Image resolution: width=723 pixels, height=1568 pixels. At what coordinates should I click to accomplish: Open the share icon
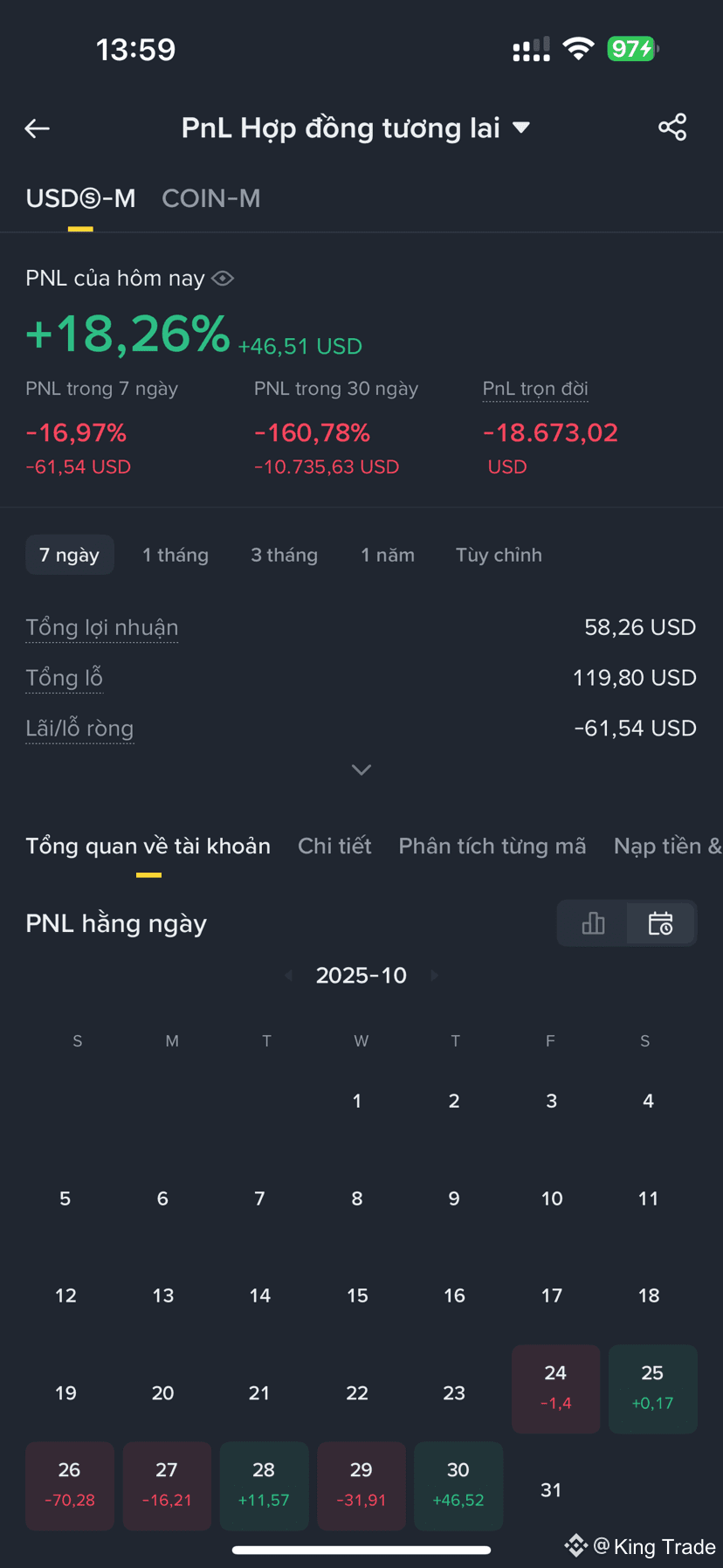pyautogui.click(x=672, y=128)
